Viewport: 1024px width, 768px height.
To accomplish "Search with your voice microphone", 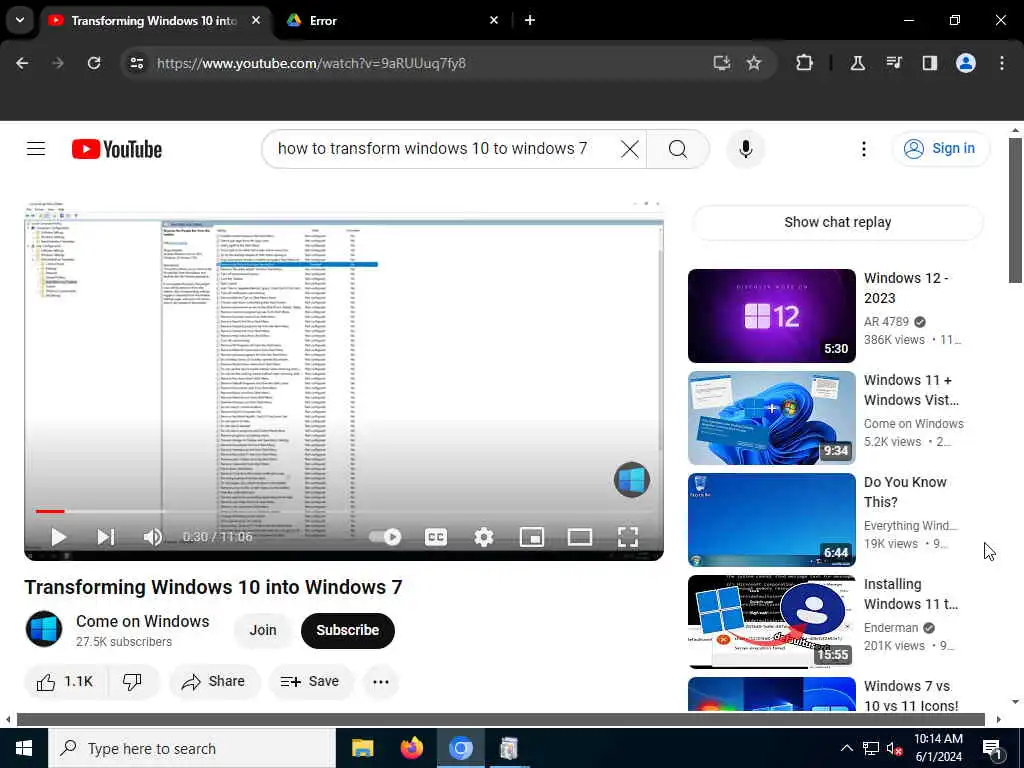I will [746, 149].
